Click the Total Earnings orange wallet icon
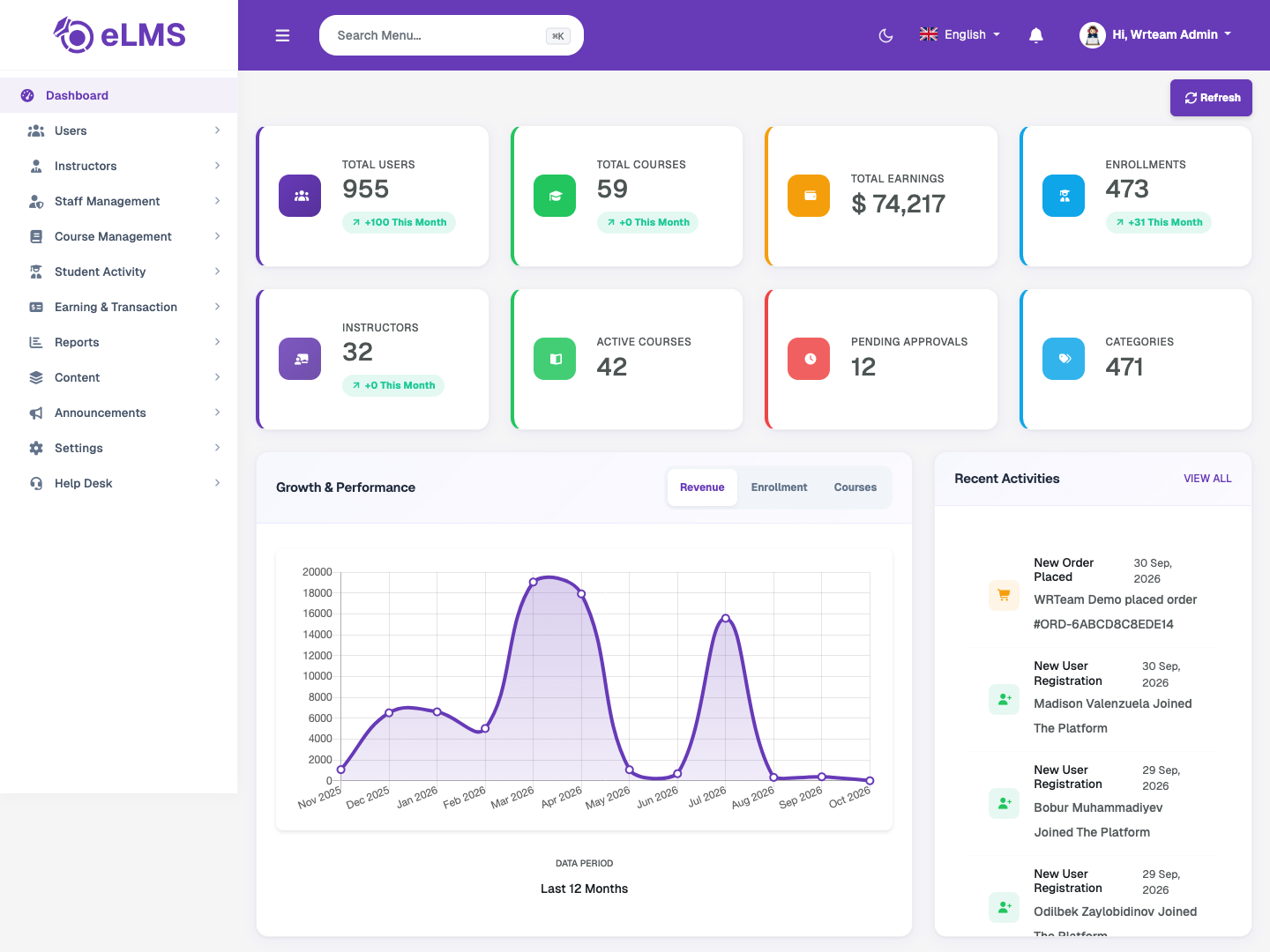This screenshot has width=1270, height=952. pyautogui.click(x=809, y=196)
